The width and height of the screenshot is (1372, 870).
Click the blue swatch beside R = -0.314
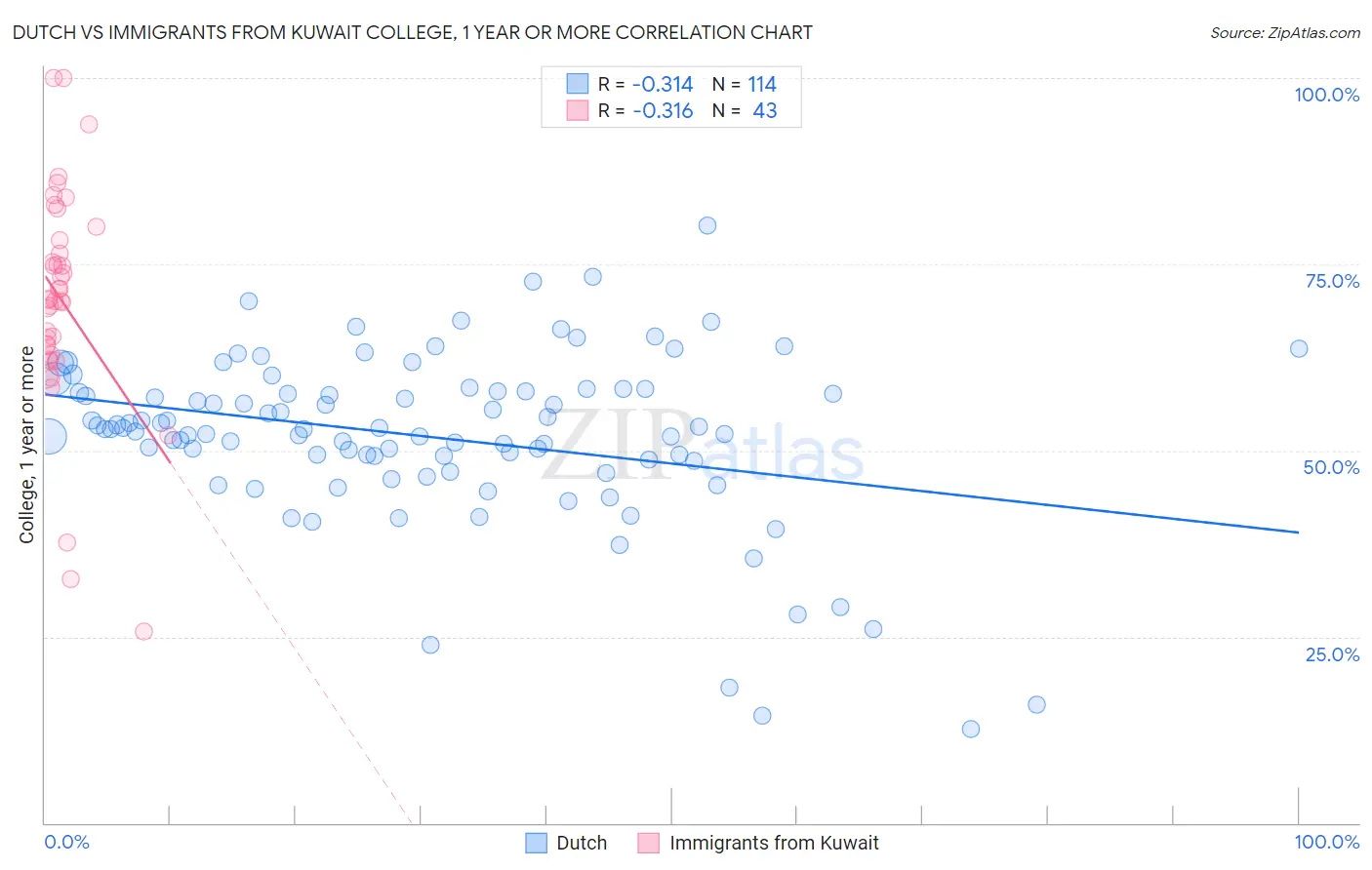point(578,84)
